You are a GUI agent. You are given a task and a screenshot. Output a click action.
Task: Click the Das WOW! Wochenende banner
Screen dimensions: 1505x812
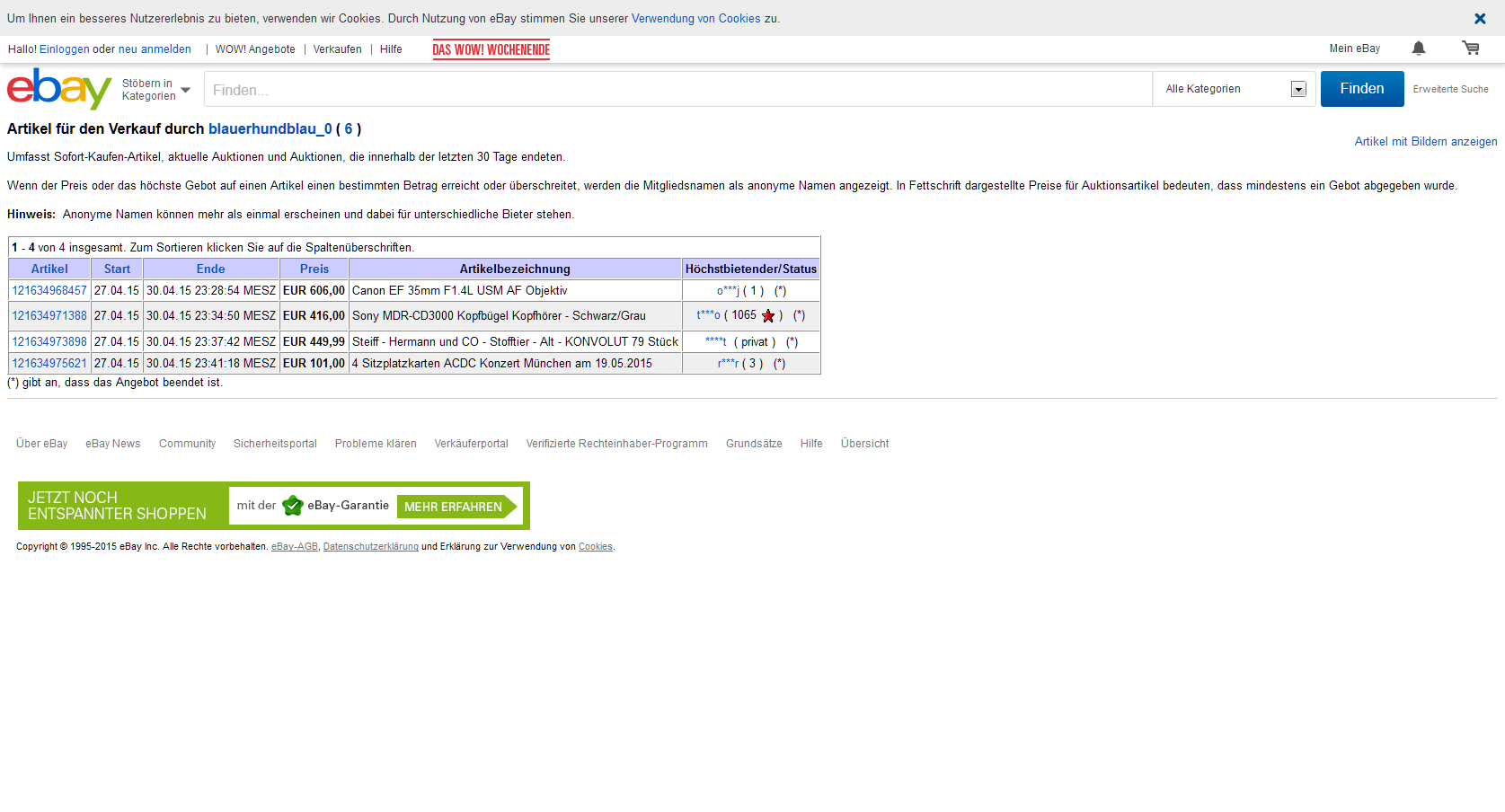[491, 50]
